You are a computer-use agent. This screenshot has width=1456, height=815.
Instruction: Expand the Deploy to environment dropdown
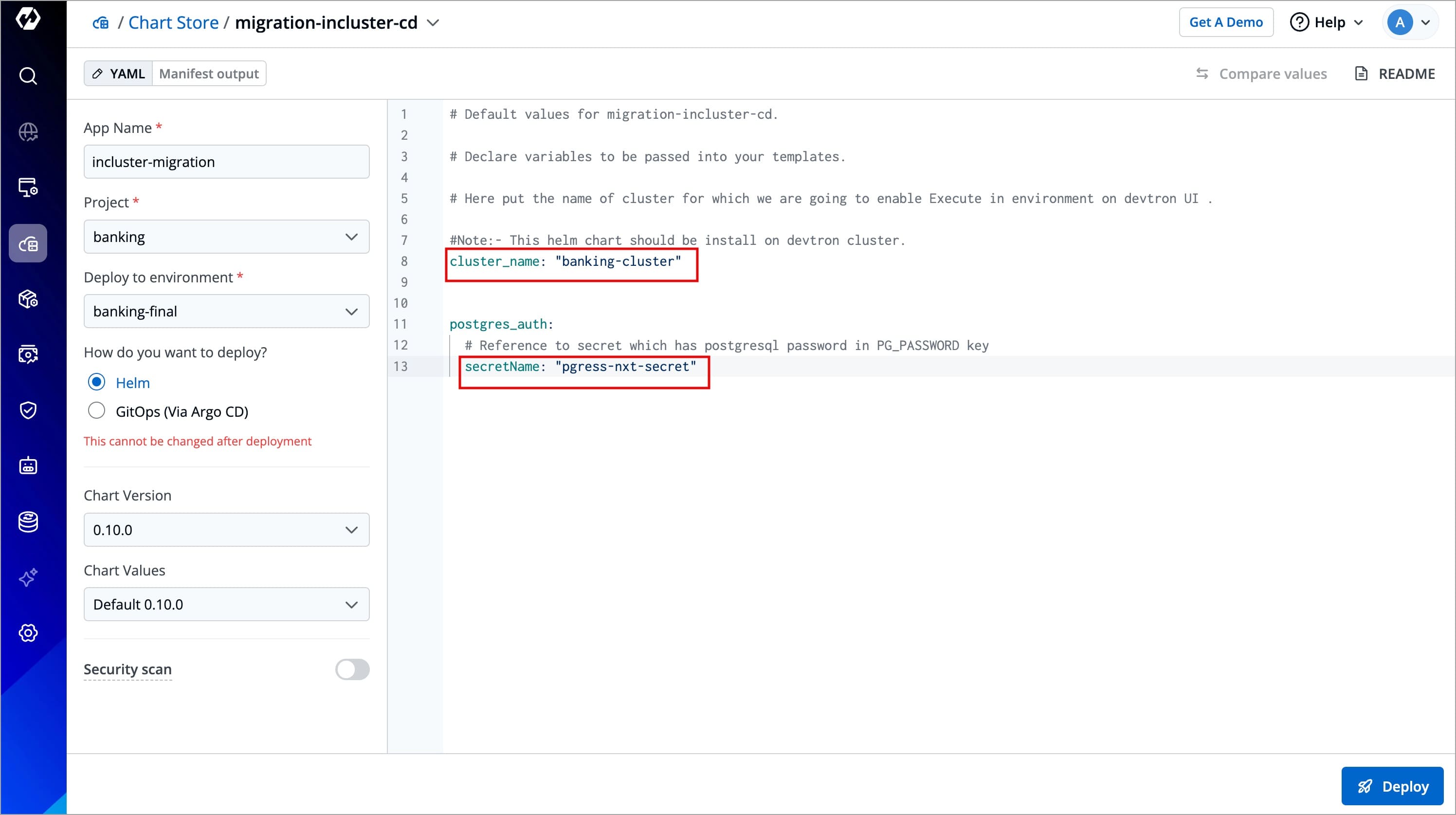(226, 311)
